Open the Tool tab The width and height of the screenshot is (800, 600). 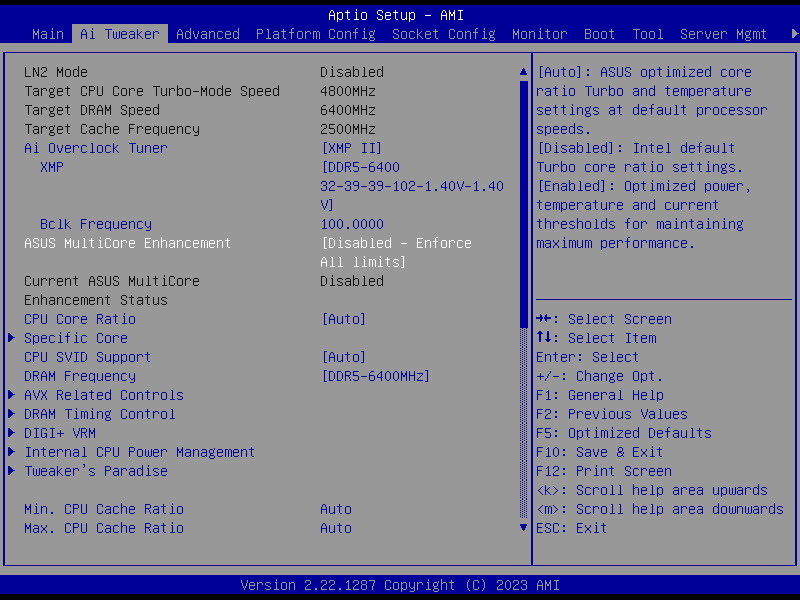[x=647, y=34]
